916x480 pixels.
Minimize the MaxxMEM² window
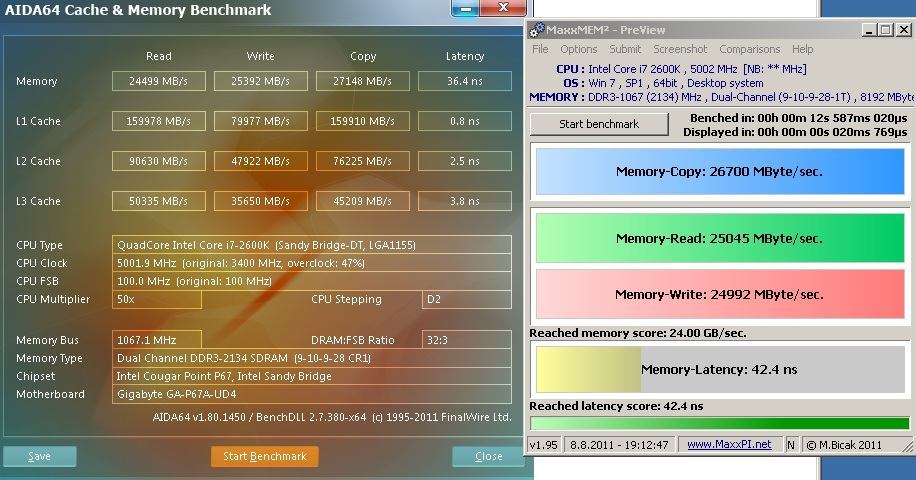coord(868,29)
